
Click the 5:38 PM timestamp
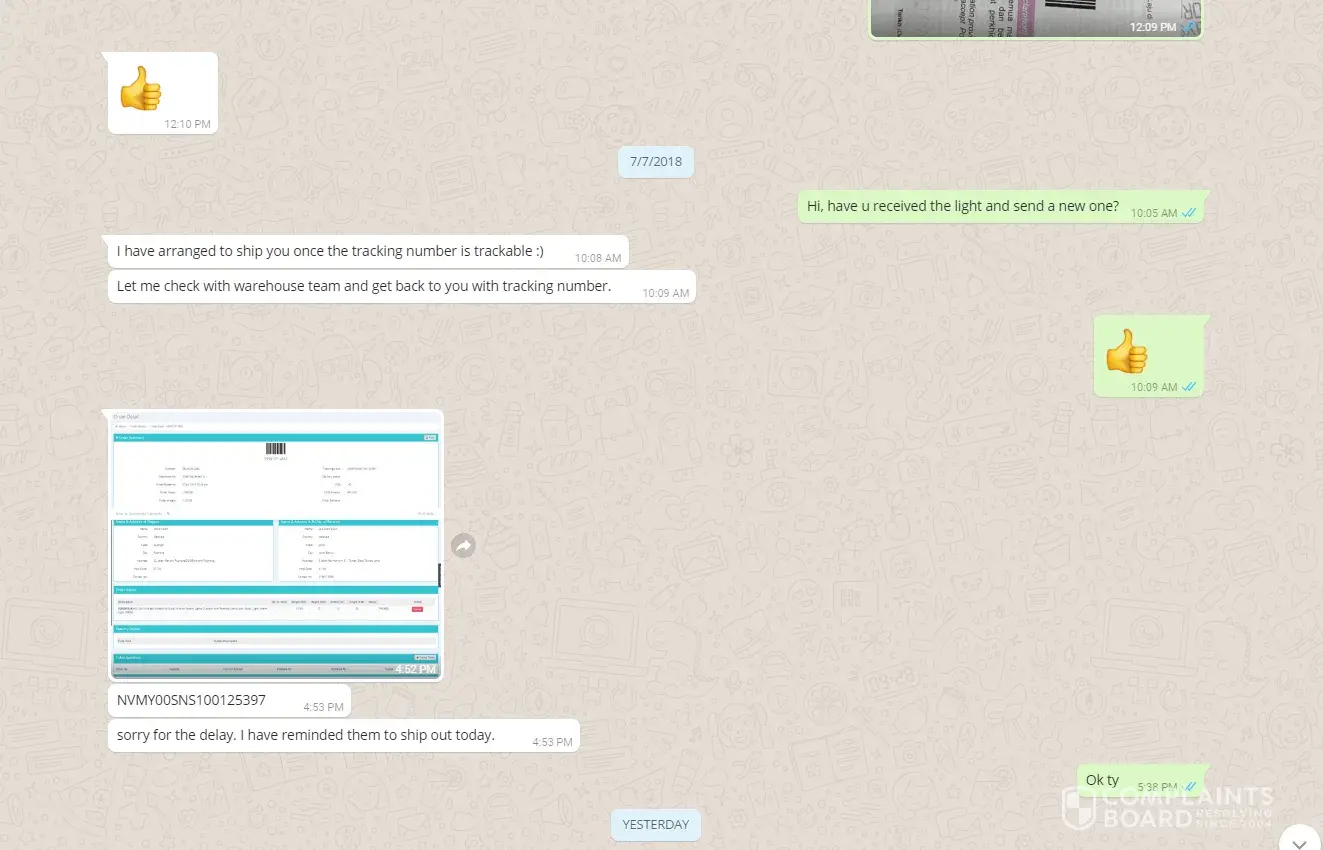click(x=1157, y=787)
